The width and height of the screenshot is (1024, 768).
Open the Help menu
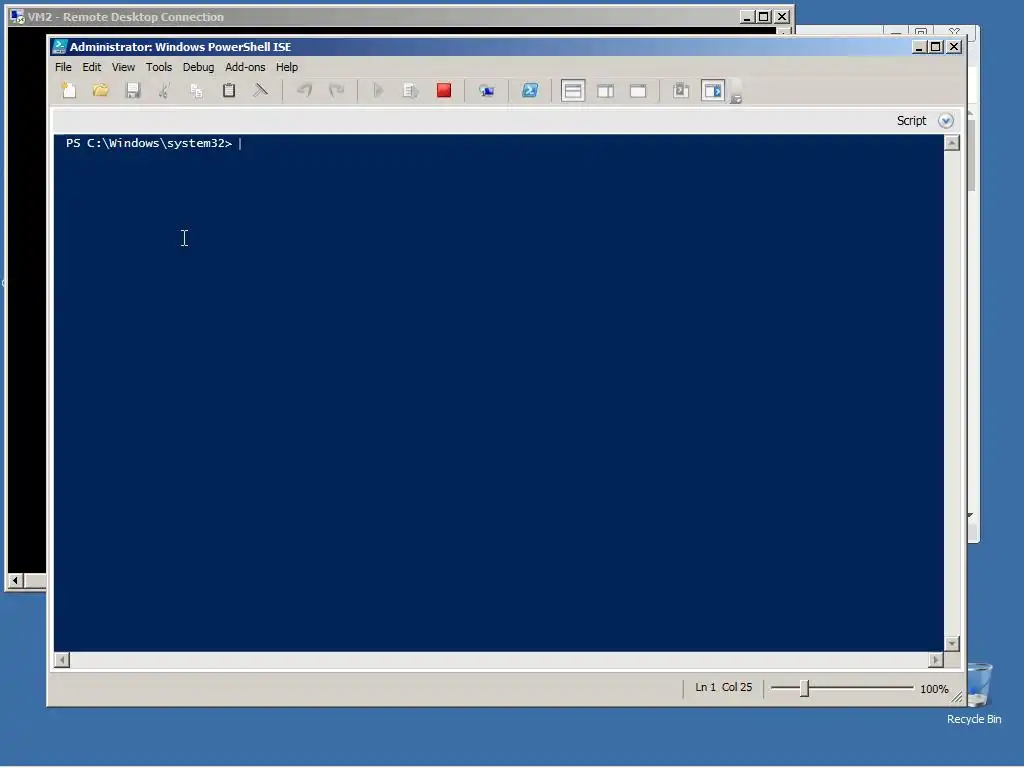coord(287,67)
